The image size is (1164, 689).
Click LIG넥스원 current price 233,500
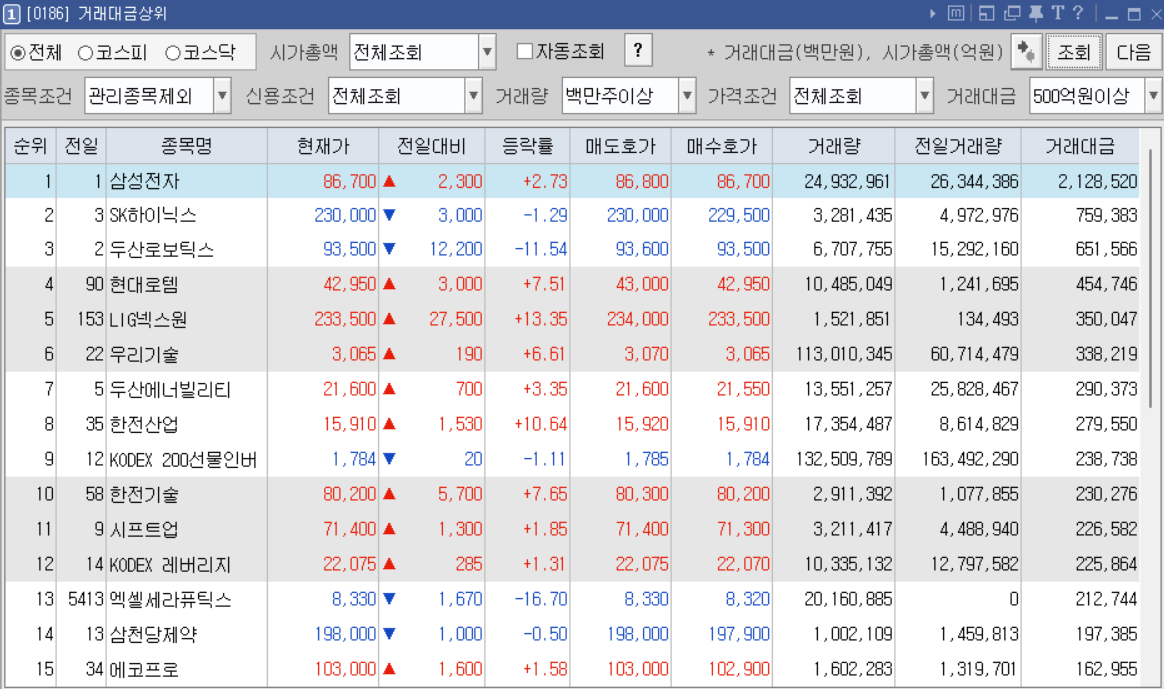345,319
